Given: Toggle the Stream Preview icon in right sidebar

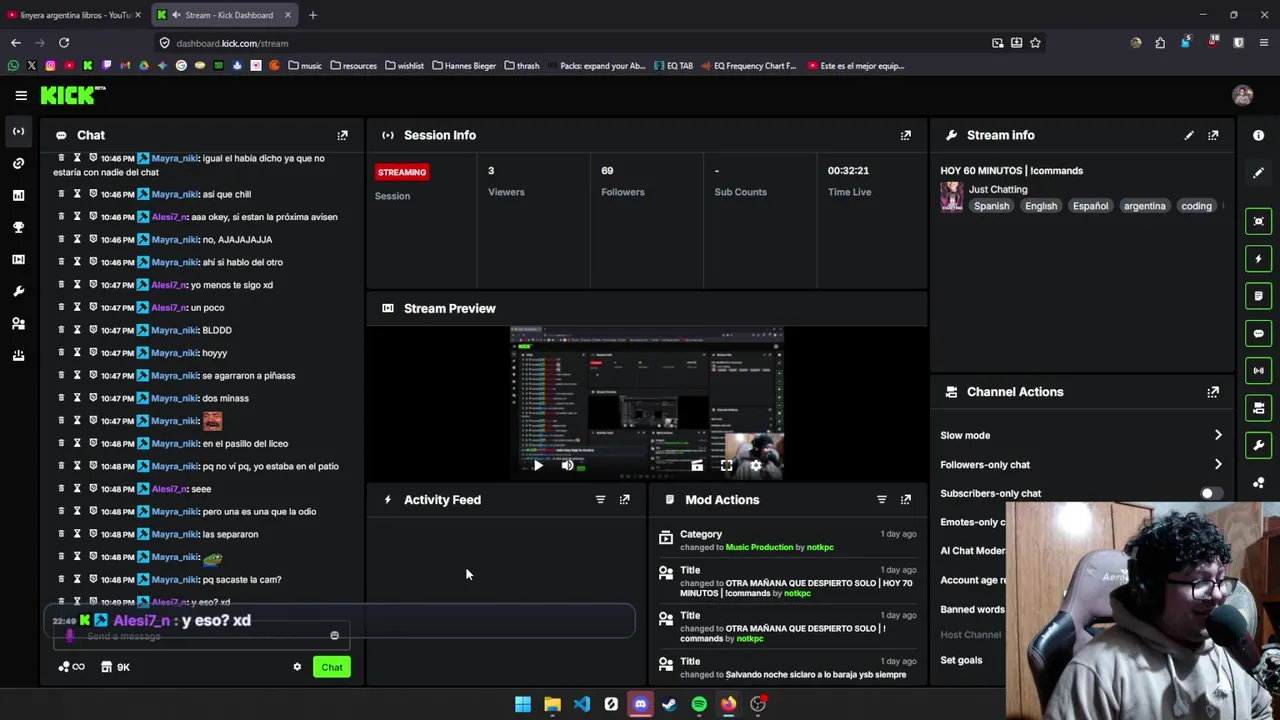Looking at the screenshot, I should 1259,221.
